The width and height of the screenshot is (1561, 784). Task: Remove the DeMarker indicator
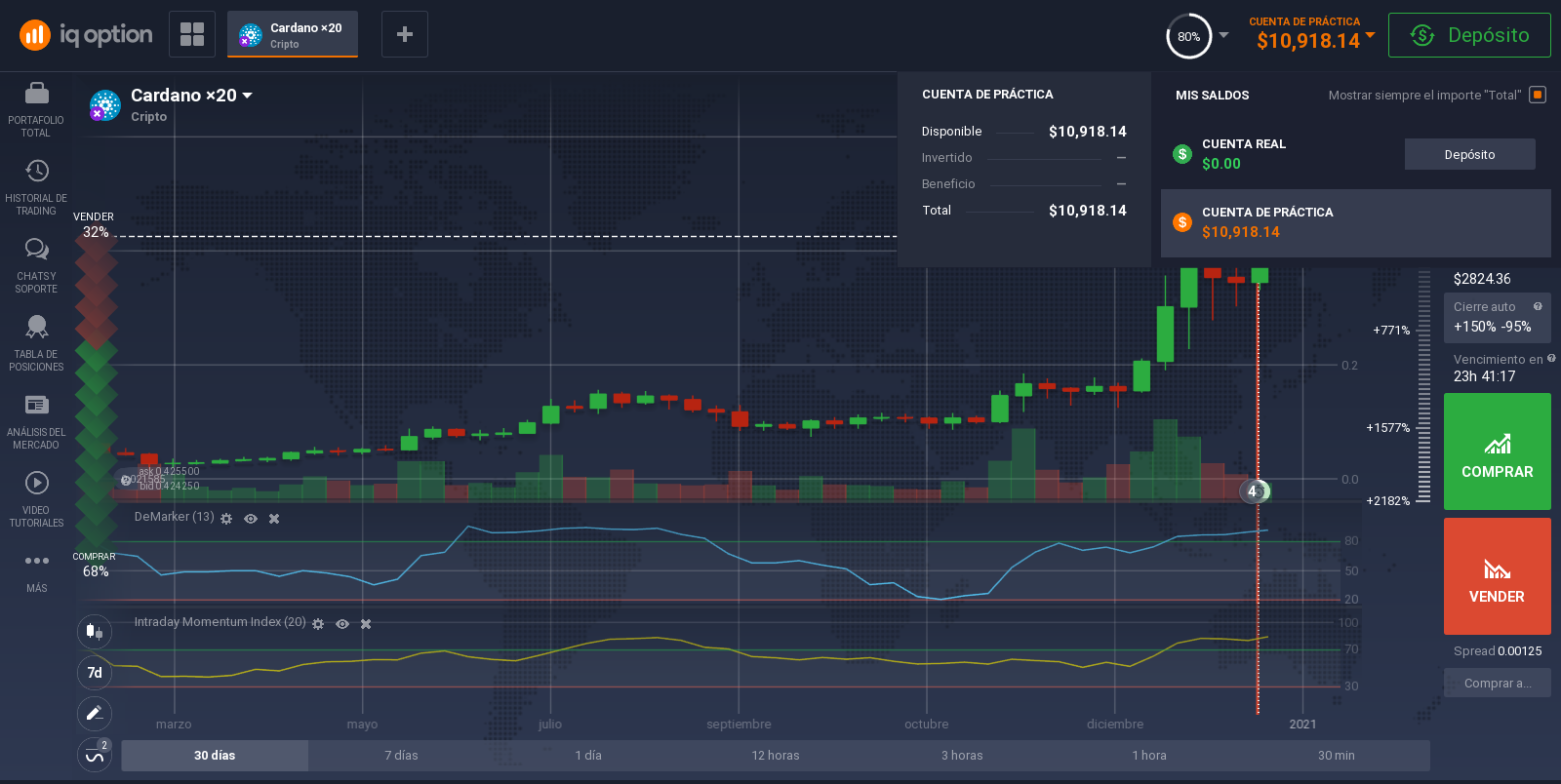pyautogui.click(x=274, y=519)
